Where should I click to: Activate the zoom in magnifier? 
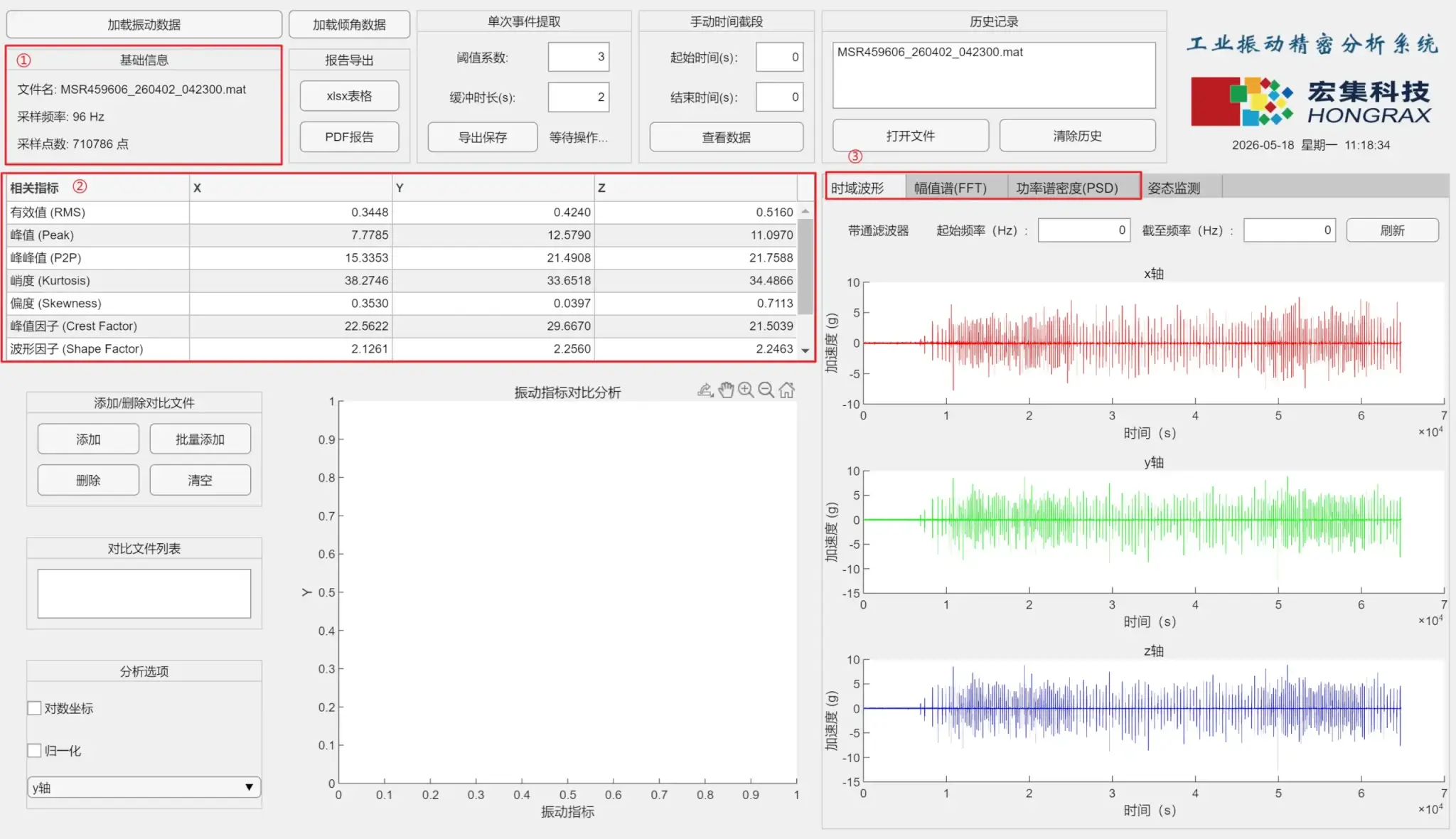pyautogui.click(x=746, y=390)
